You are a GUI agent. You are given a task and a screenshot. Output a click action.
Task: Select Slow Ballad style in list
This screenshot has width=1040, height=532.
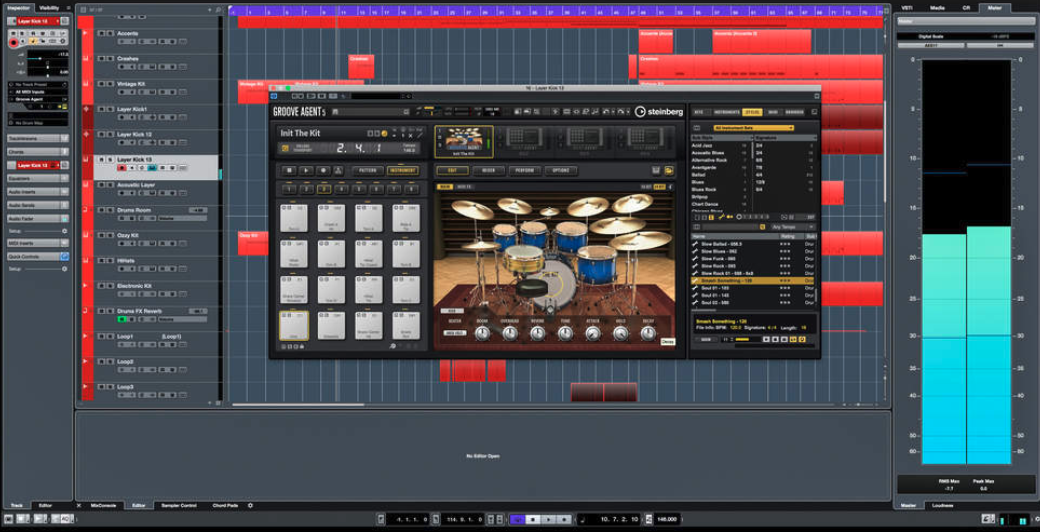(x=752, y=244)
